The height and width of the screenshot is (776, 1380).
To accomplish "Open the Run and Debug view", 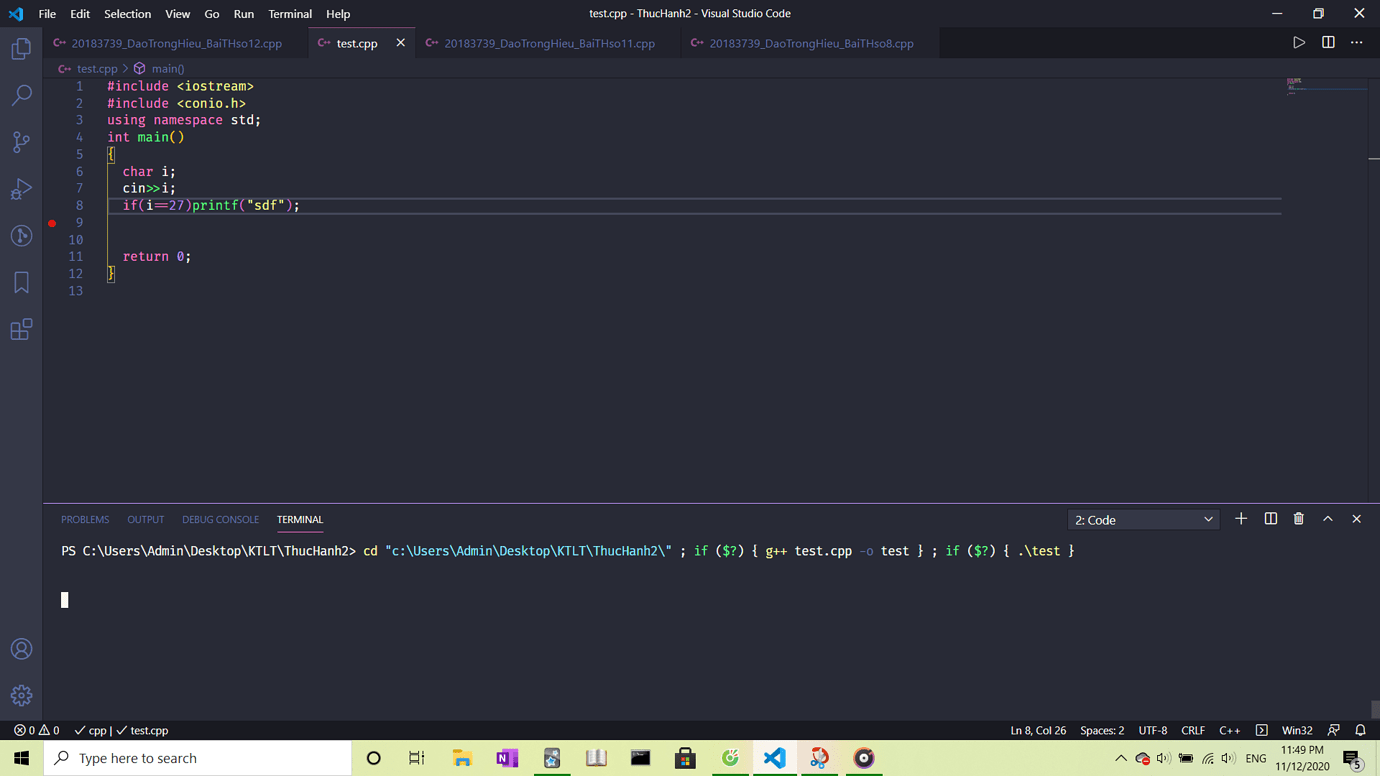I will [x=21, y=189].
